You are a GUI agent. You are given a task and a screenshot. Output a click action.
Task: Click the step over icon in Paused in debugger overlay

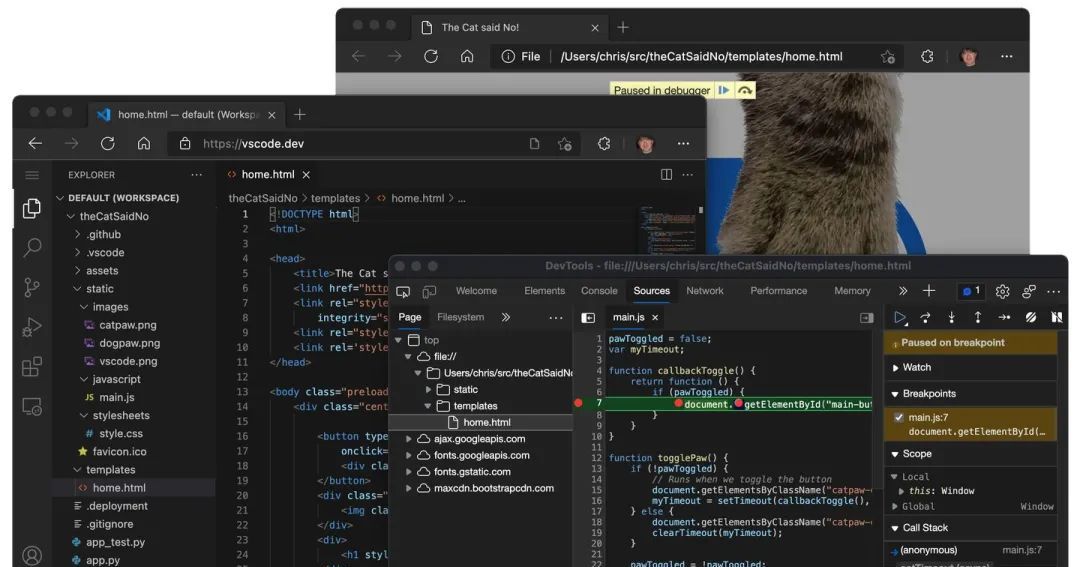(745, 90)
